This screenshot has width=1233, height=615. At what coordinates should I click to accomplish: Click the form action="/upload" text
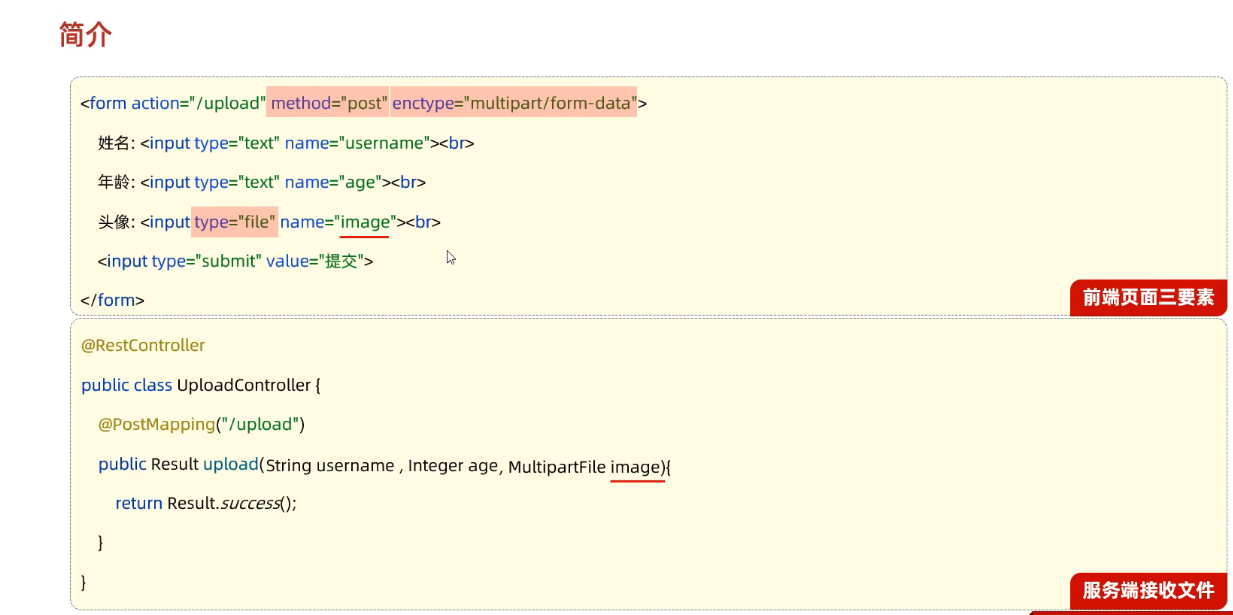pos(176,103)
